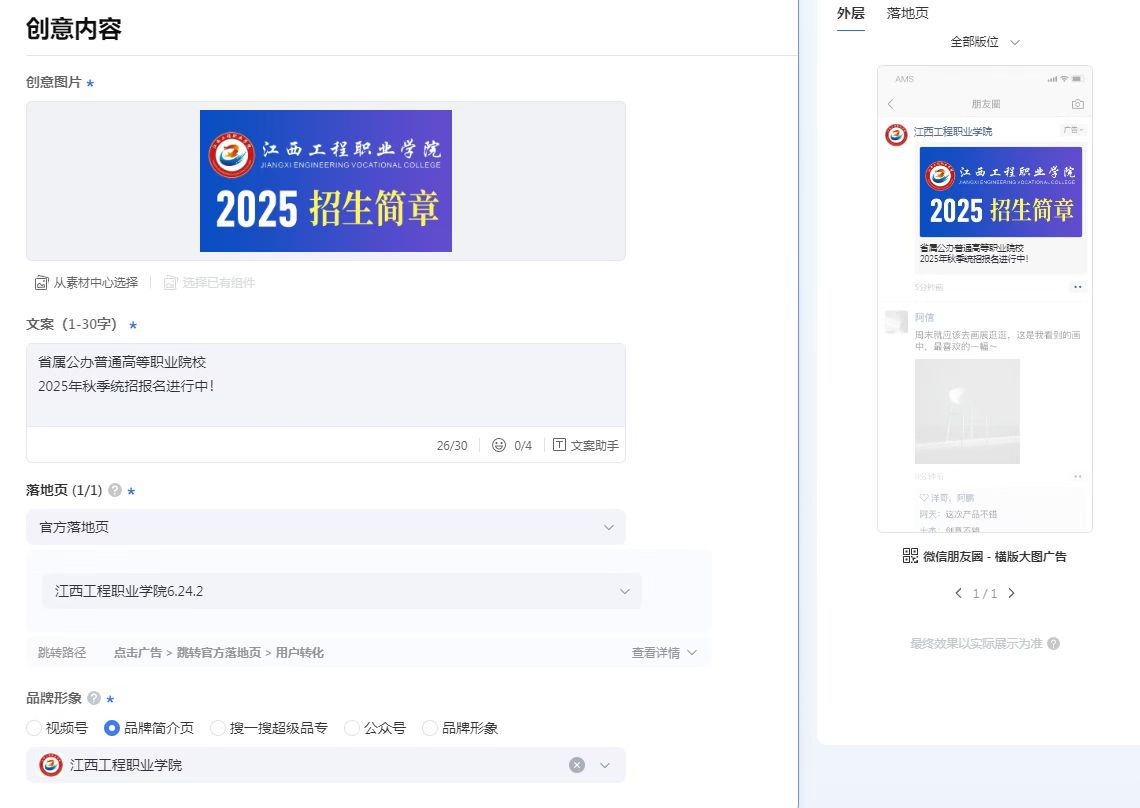Click the help icon next to 落地页 (1/1)

click(115, 490)
